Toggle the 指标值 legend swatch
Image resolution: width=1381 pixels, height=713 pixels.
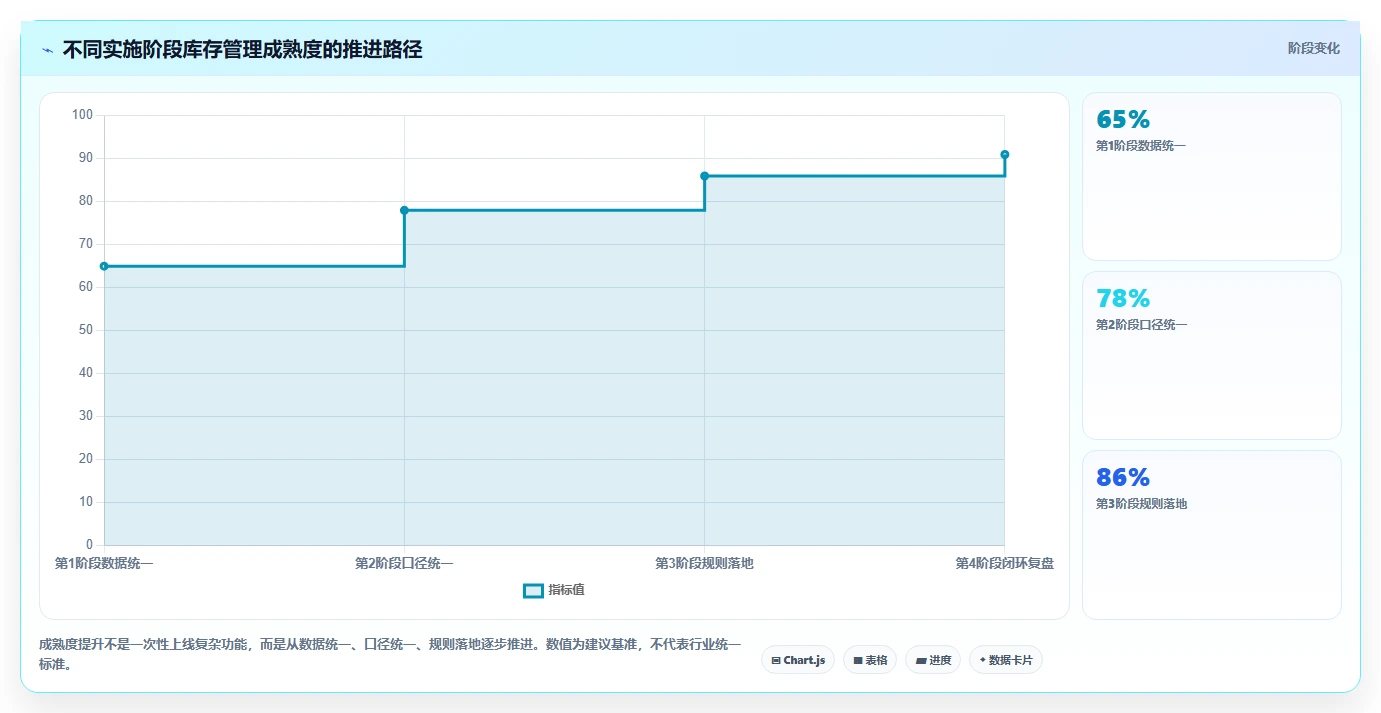coord(534,591)
